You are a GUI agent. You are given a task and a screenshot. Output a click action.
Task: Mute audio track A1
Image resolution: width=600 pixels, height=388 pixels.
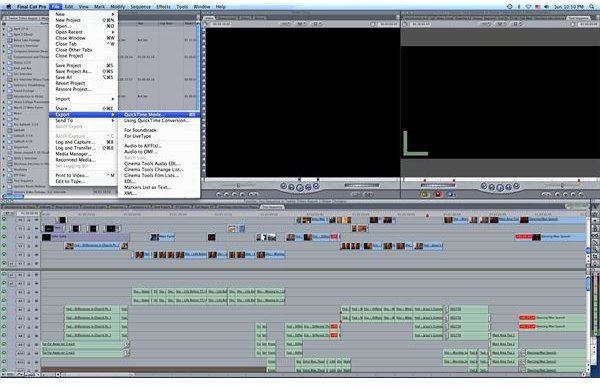click(x=4, y=275)
